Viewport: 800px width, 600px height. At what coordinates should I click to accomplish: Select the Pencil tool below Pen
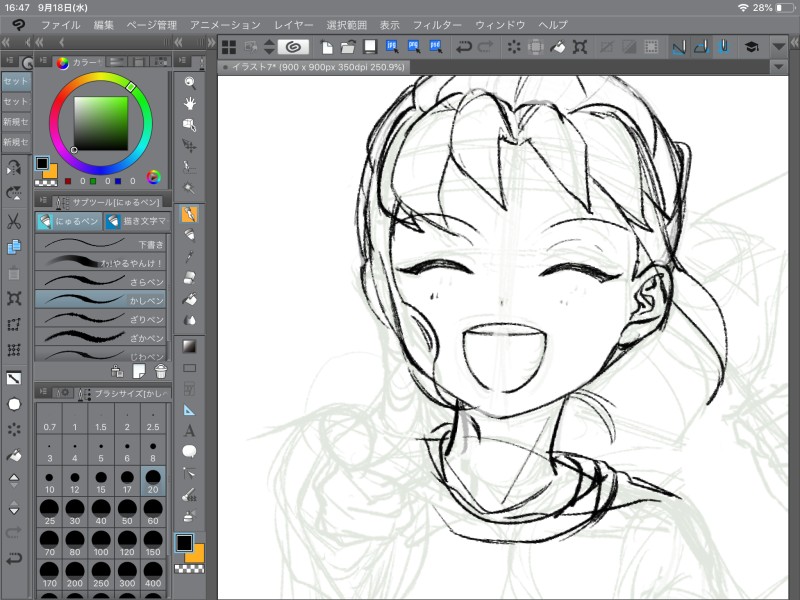189,235
